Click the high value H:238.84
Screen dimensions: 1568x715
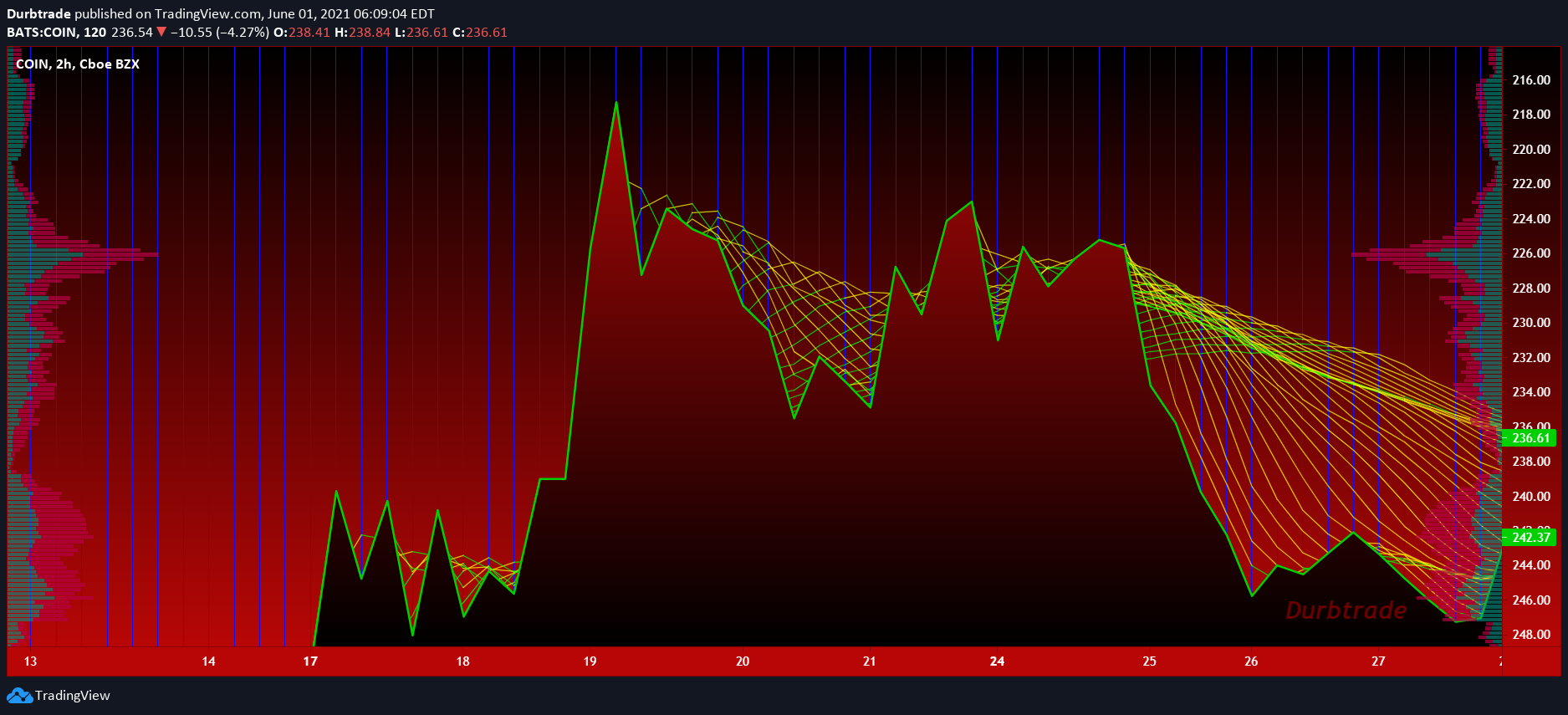click(362, 33)
